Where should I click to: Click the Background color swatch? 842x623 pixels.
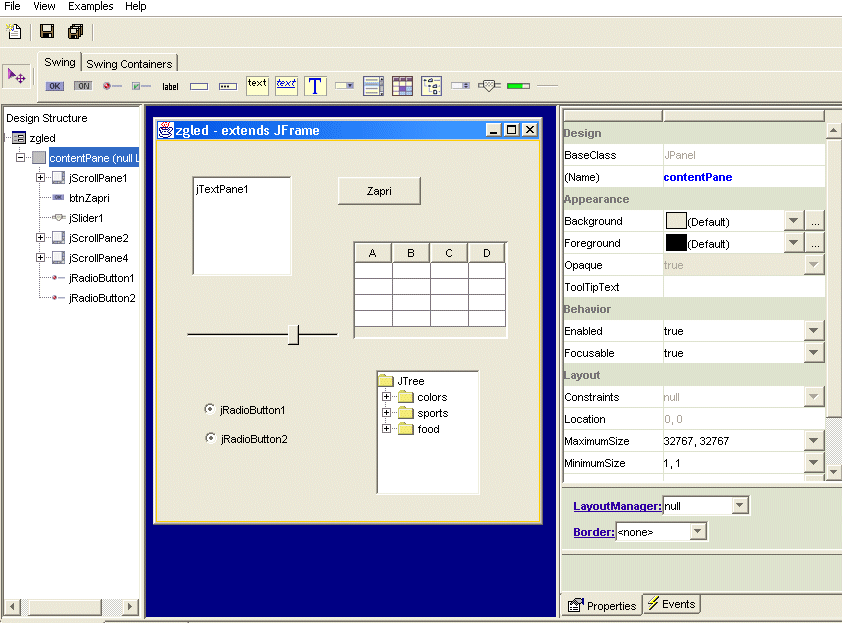click(x=676, y=221)
